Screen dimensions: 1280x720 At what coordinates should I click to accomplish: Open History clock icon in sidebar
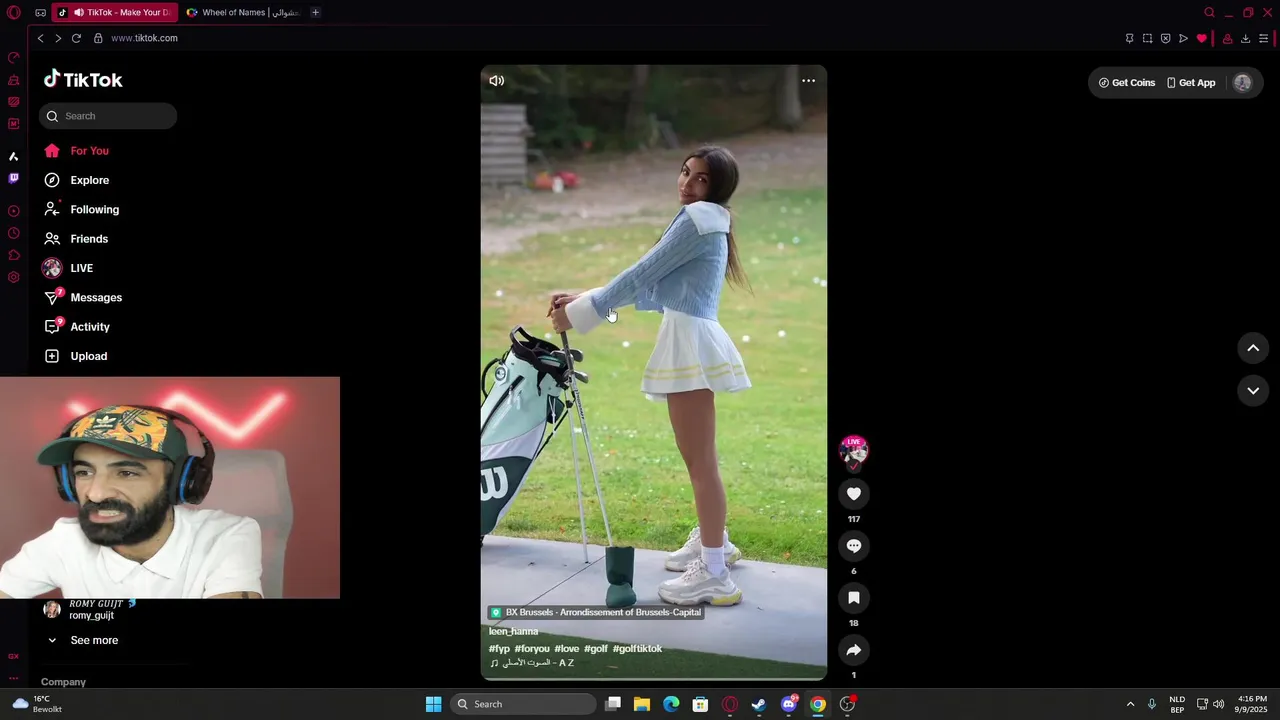coord(13,233)
